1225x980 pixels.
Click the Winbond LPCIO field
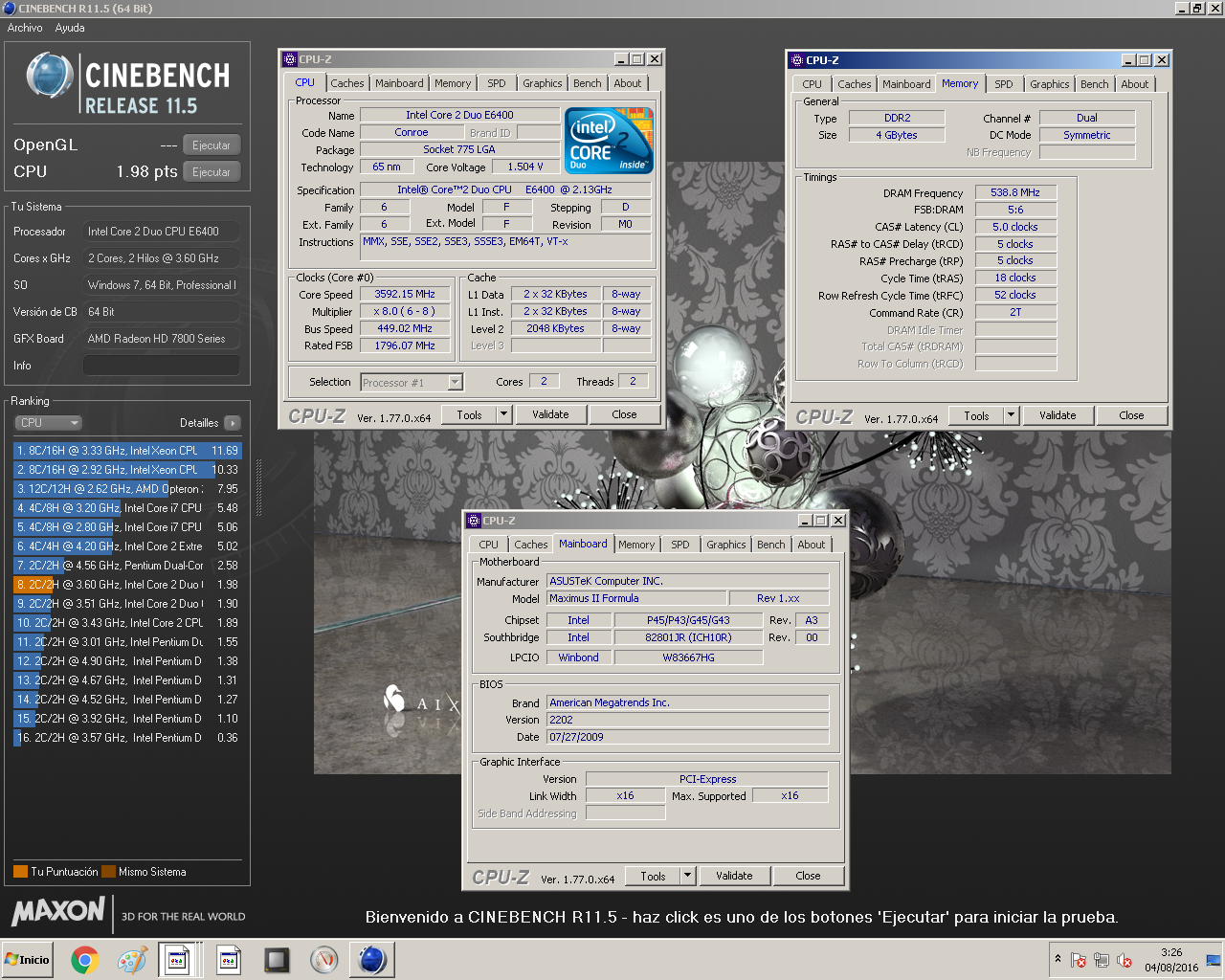pos(578,657)
